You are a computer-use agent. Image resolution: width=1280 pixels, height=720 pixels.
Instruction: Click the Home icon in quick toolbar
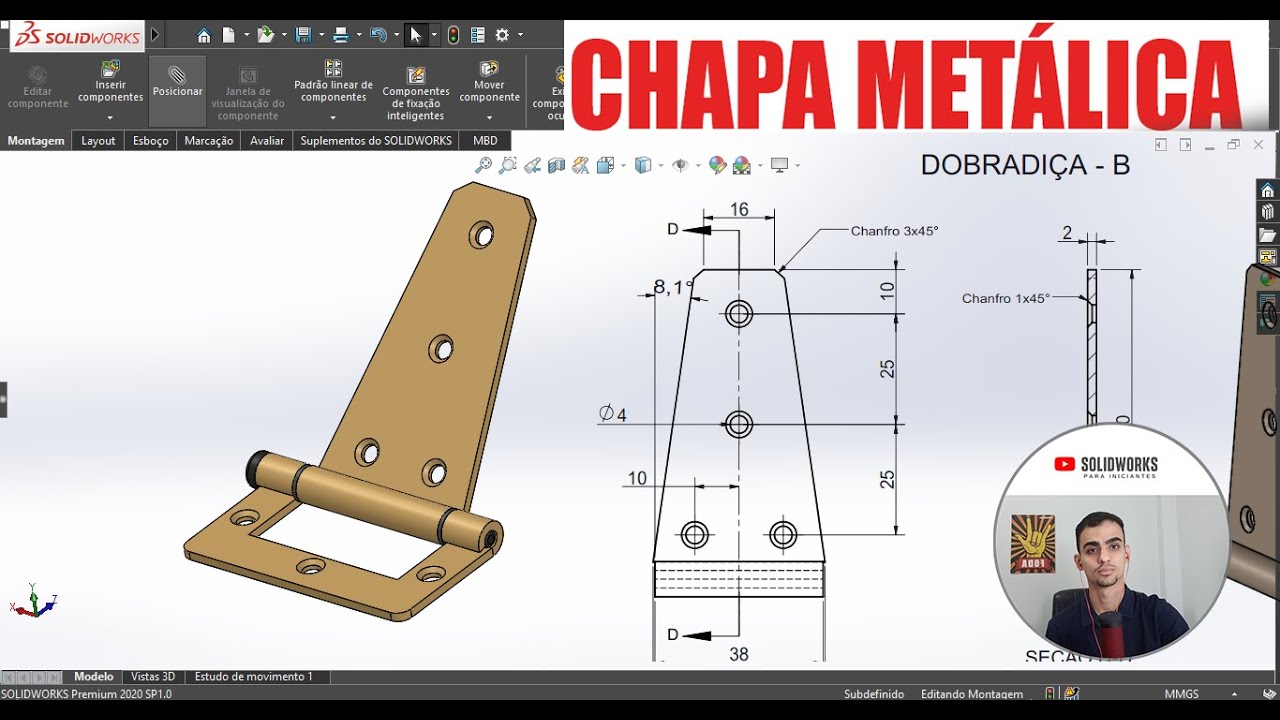pos(204,35)
